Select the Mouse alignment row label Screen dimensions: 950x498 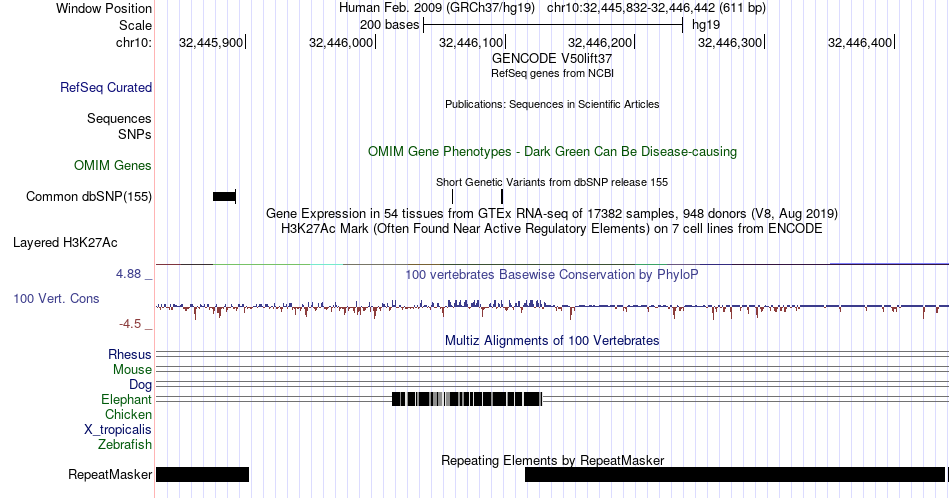tap(132, 370)
